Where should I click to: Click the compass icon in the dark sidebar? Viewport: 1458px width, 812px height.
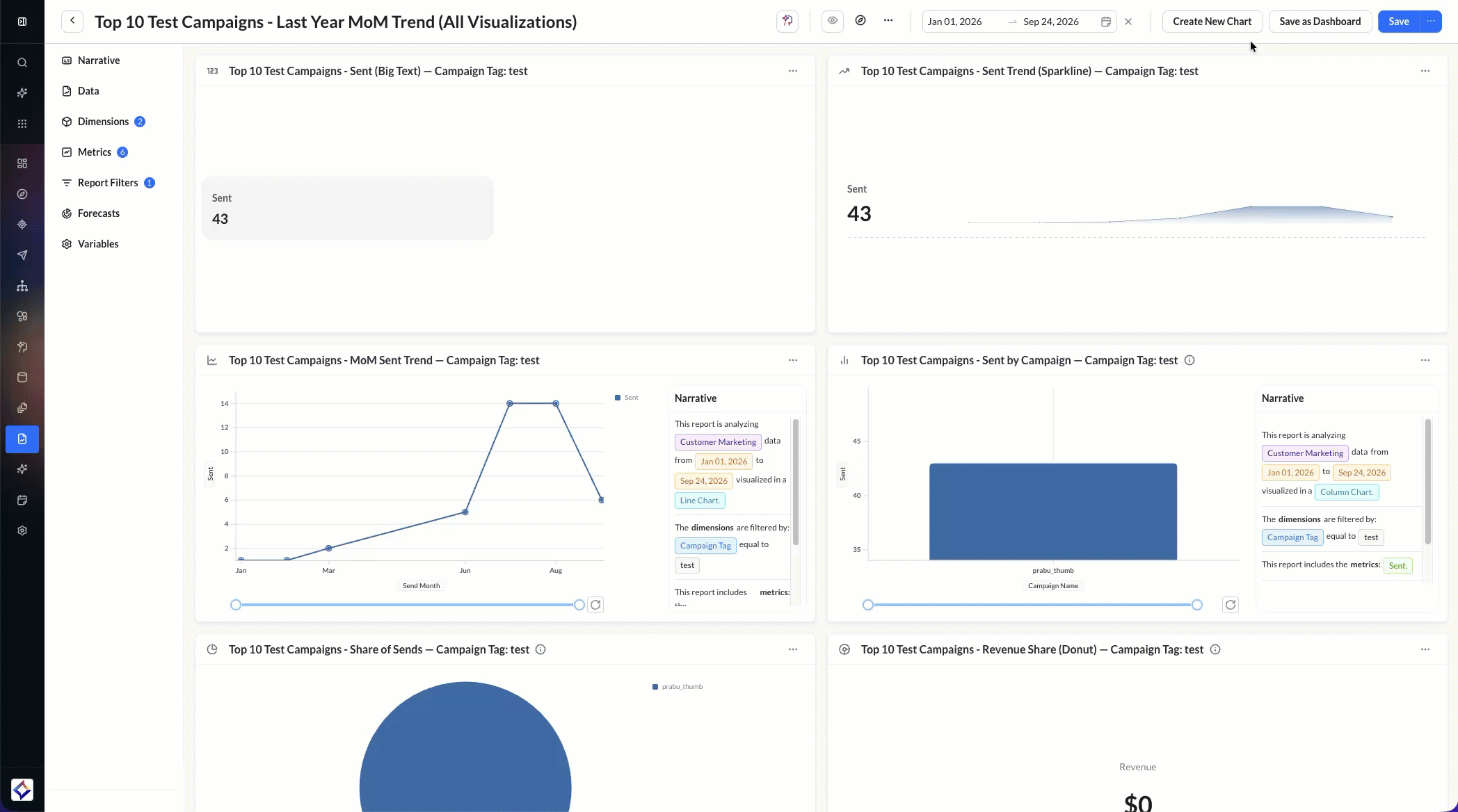pos(22,194)
